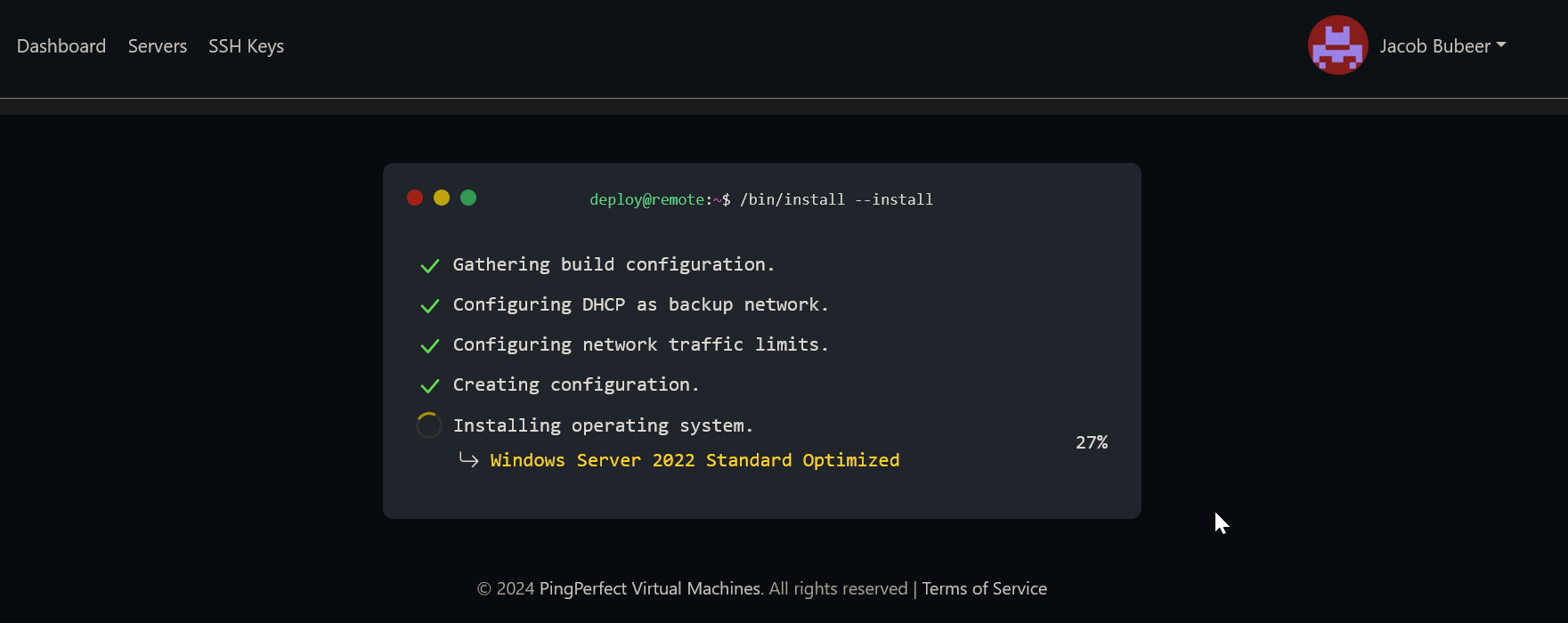Go to the Dashboard page
The image size is (1568, 623).
(61, 46)
